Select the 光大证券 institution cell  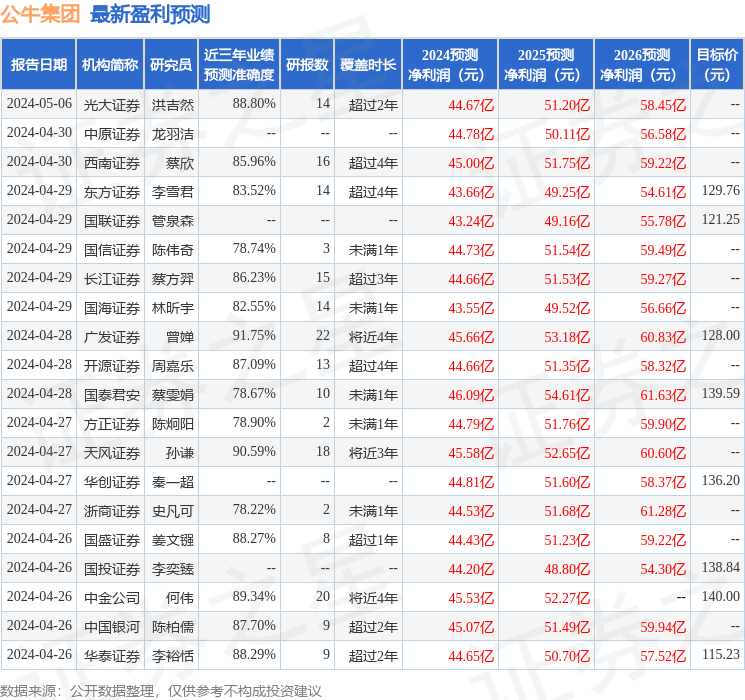tap(112, 105)
